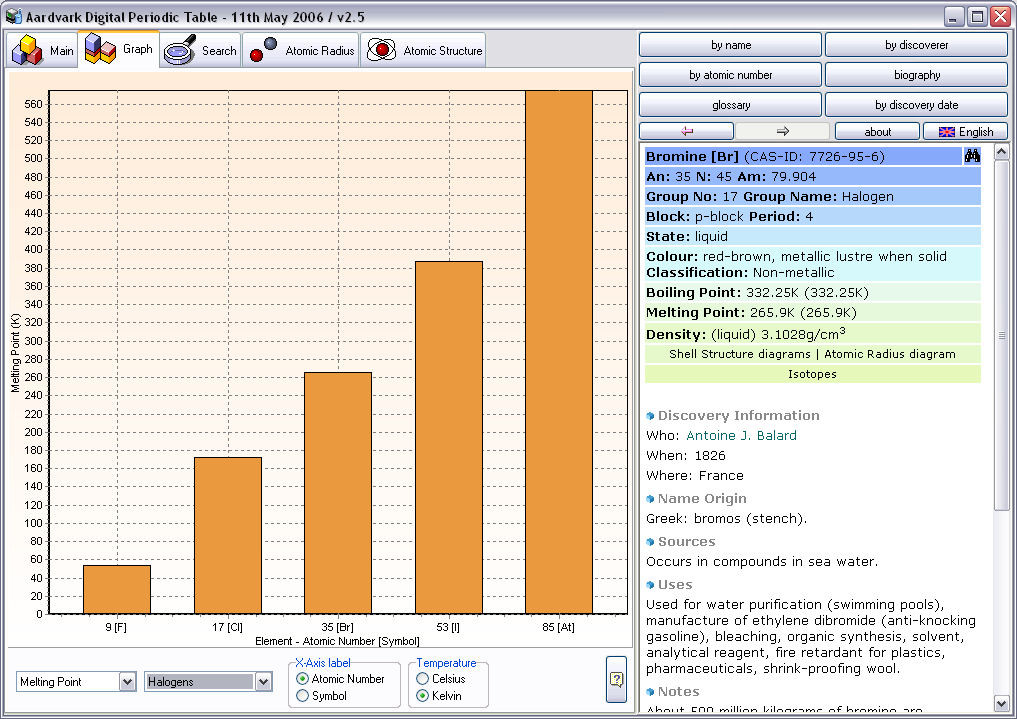Choose Kelvin temperature unit
This screenshot has width=1017, height=719.
439,696
